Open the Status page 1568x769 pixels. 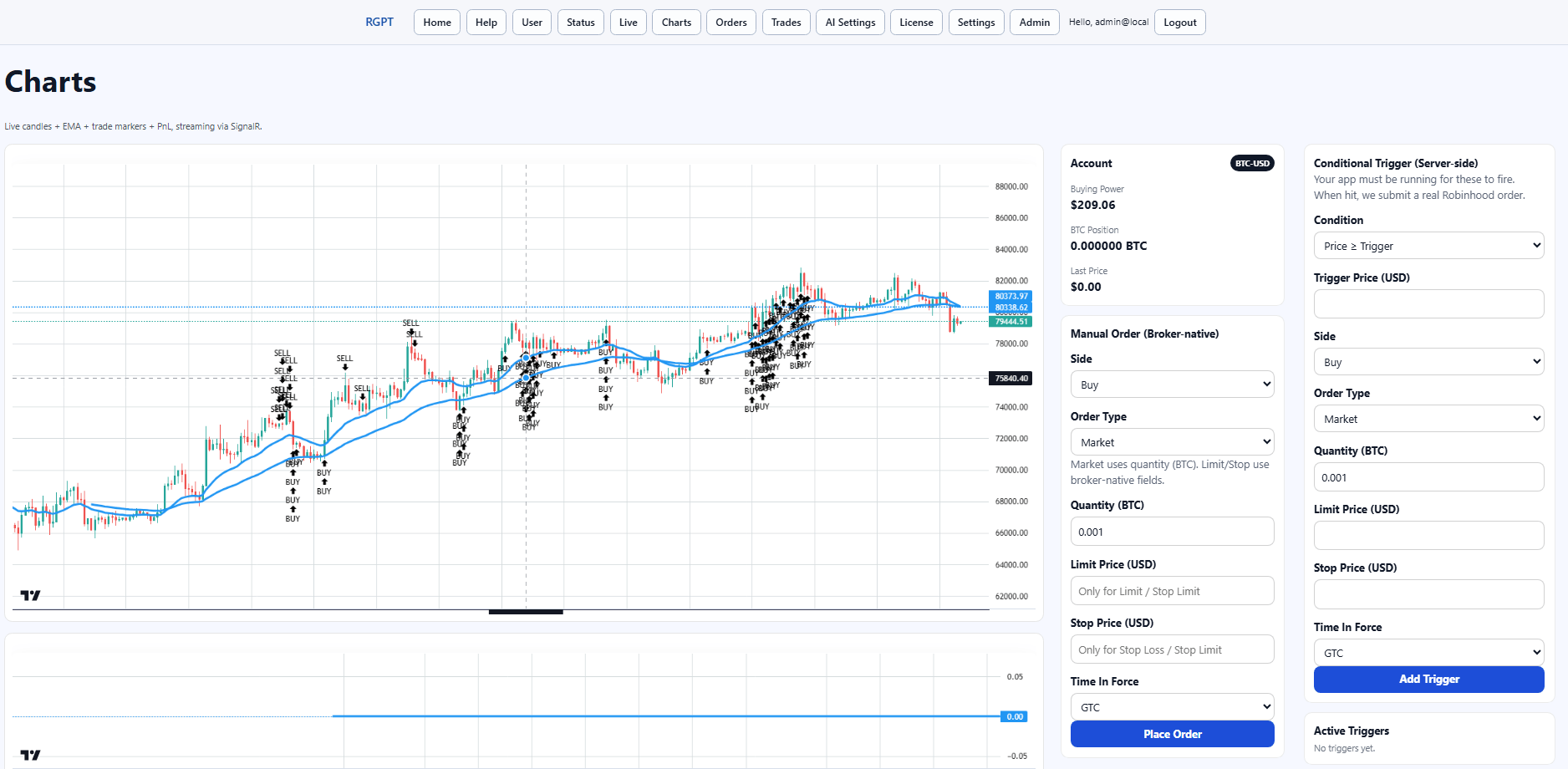tap(581, 23)
